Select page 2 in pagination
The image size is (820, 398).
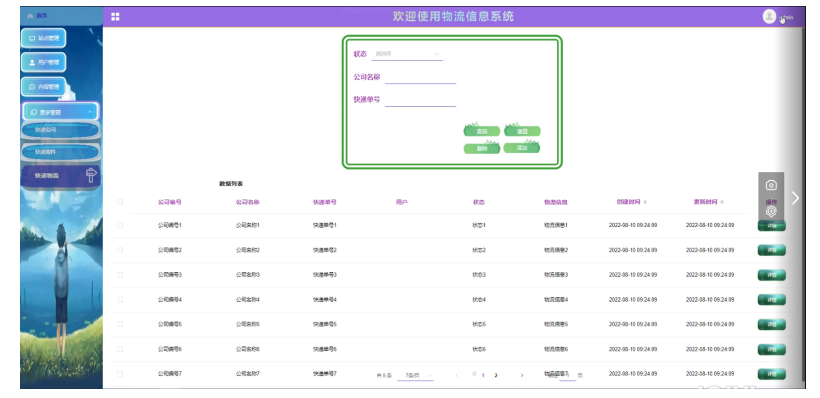496,376
